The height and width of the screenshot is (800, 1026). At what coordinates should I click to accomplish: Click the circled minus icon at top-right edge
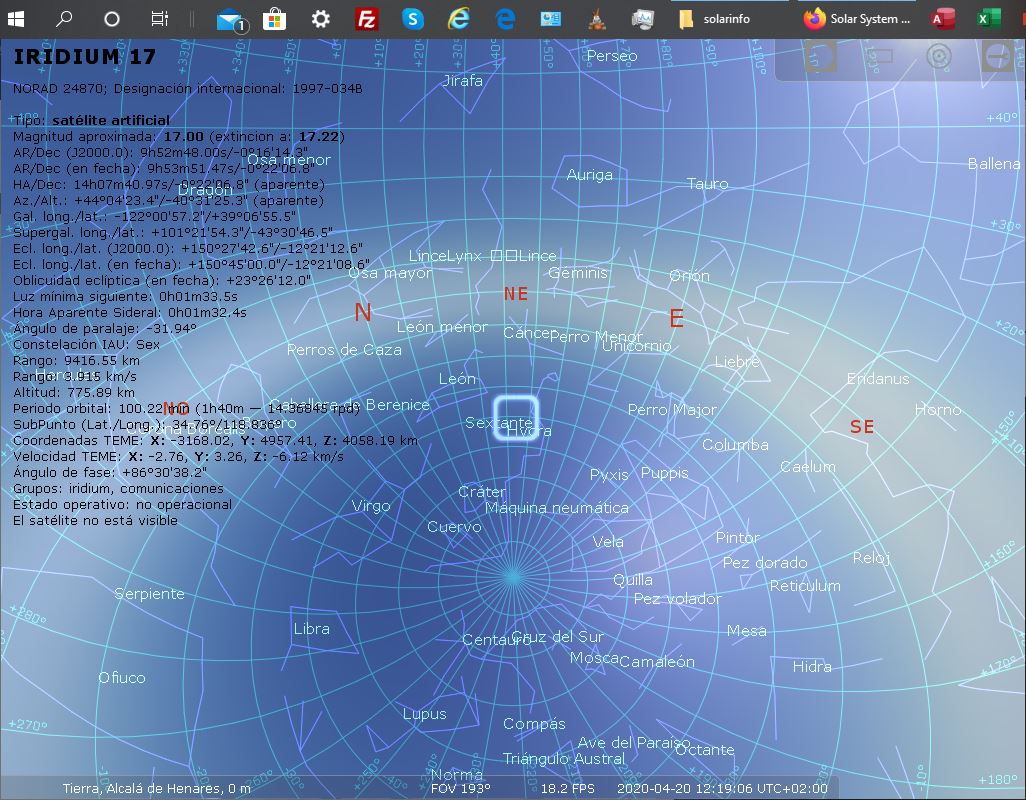coord(999,57)
